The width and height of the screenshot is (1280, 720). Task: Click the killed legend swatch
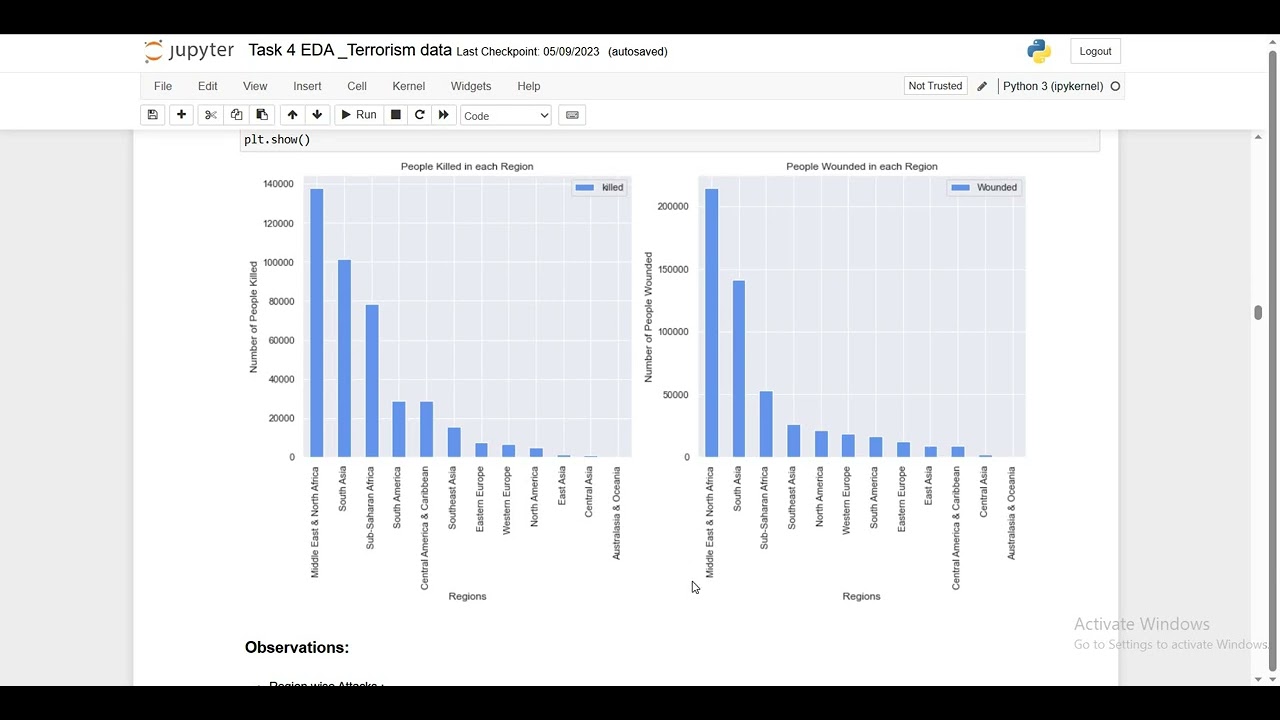(x=585, y=188)
